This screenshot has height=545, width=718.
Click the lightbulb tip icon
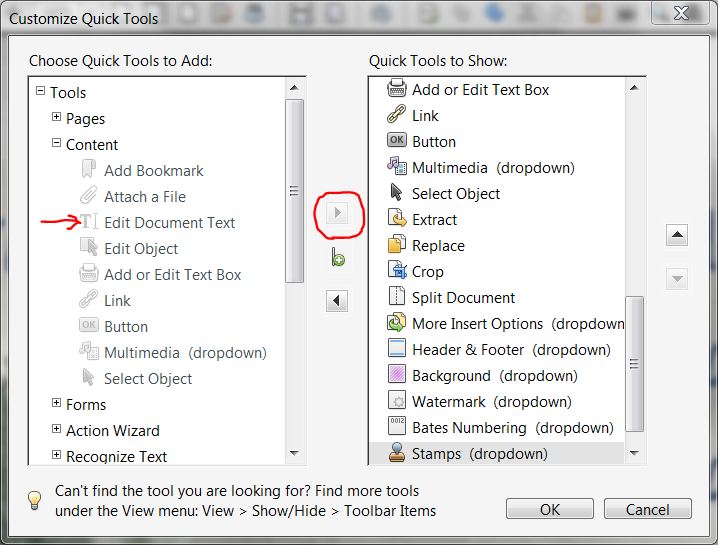(35, 501)
